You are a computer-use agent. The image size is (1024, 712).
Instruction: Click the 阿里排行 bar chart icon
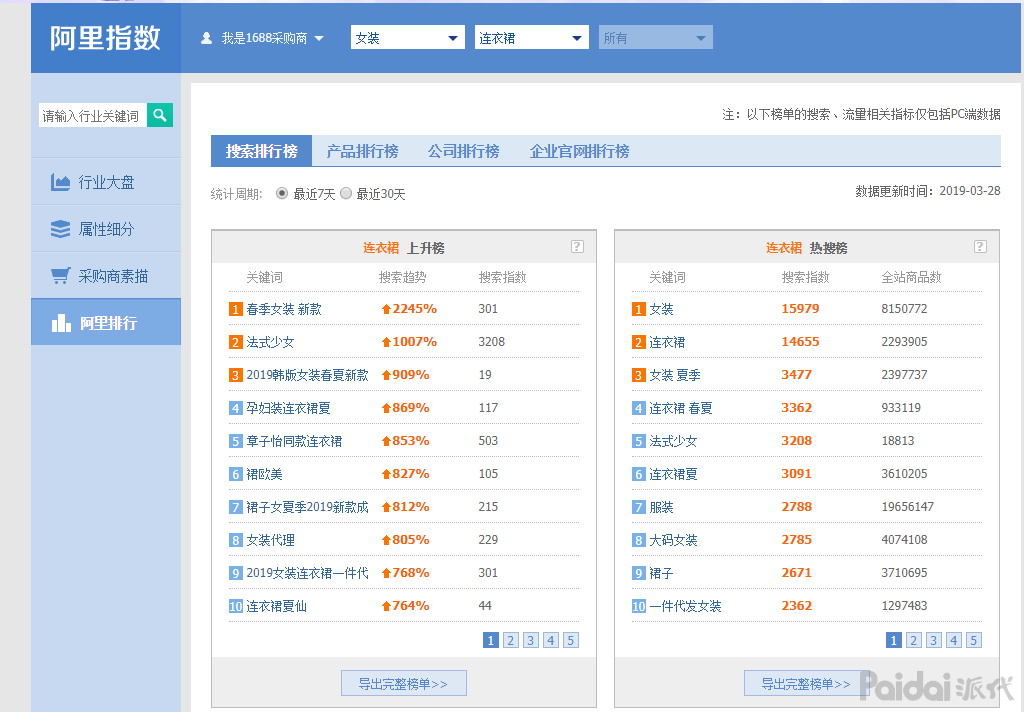coord(61,323)
